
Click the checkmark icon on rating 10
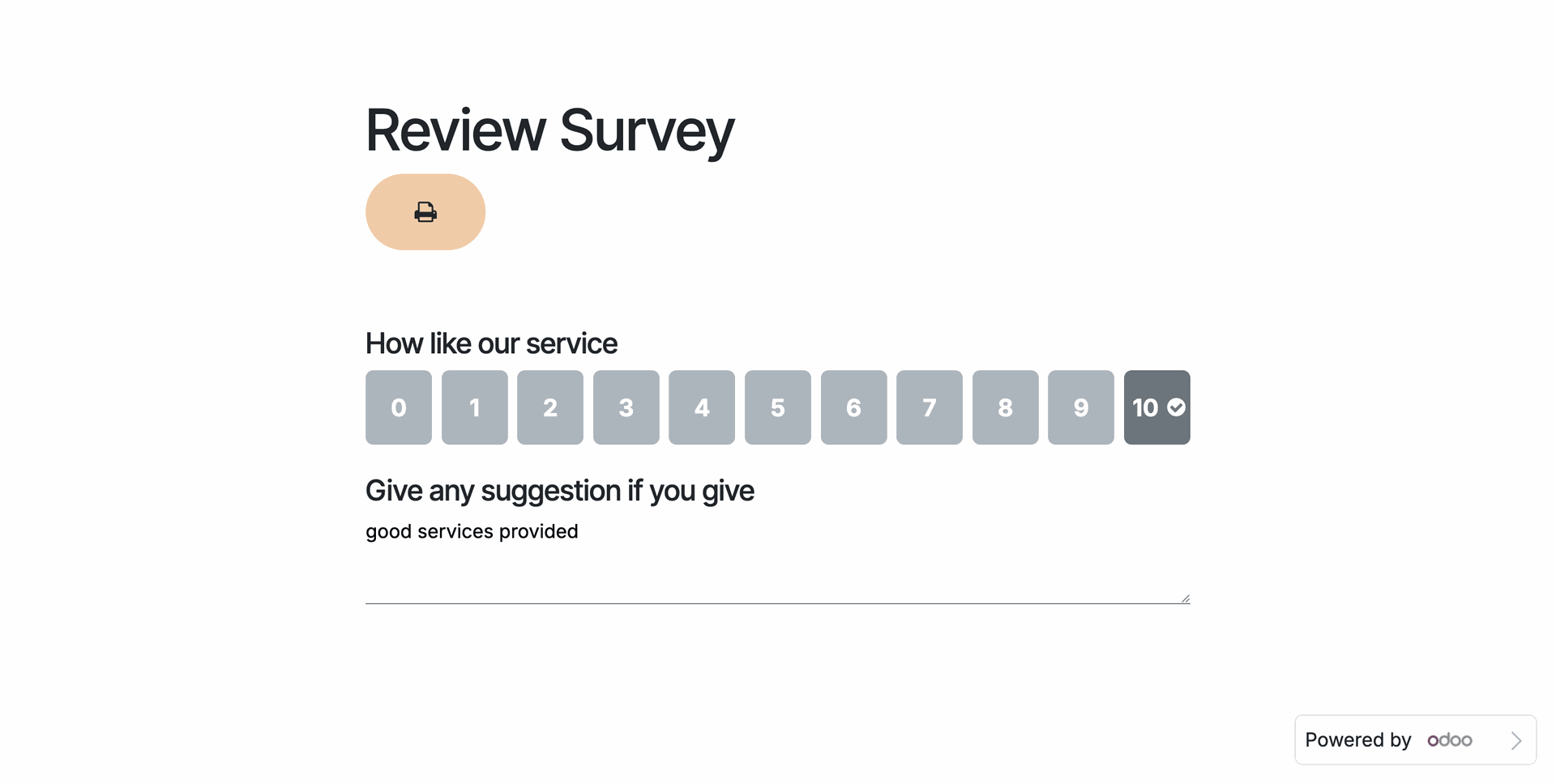point(1177,407)
